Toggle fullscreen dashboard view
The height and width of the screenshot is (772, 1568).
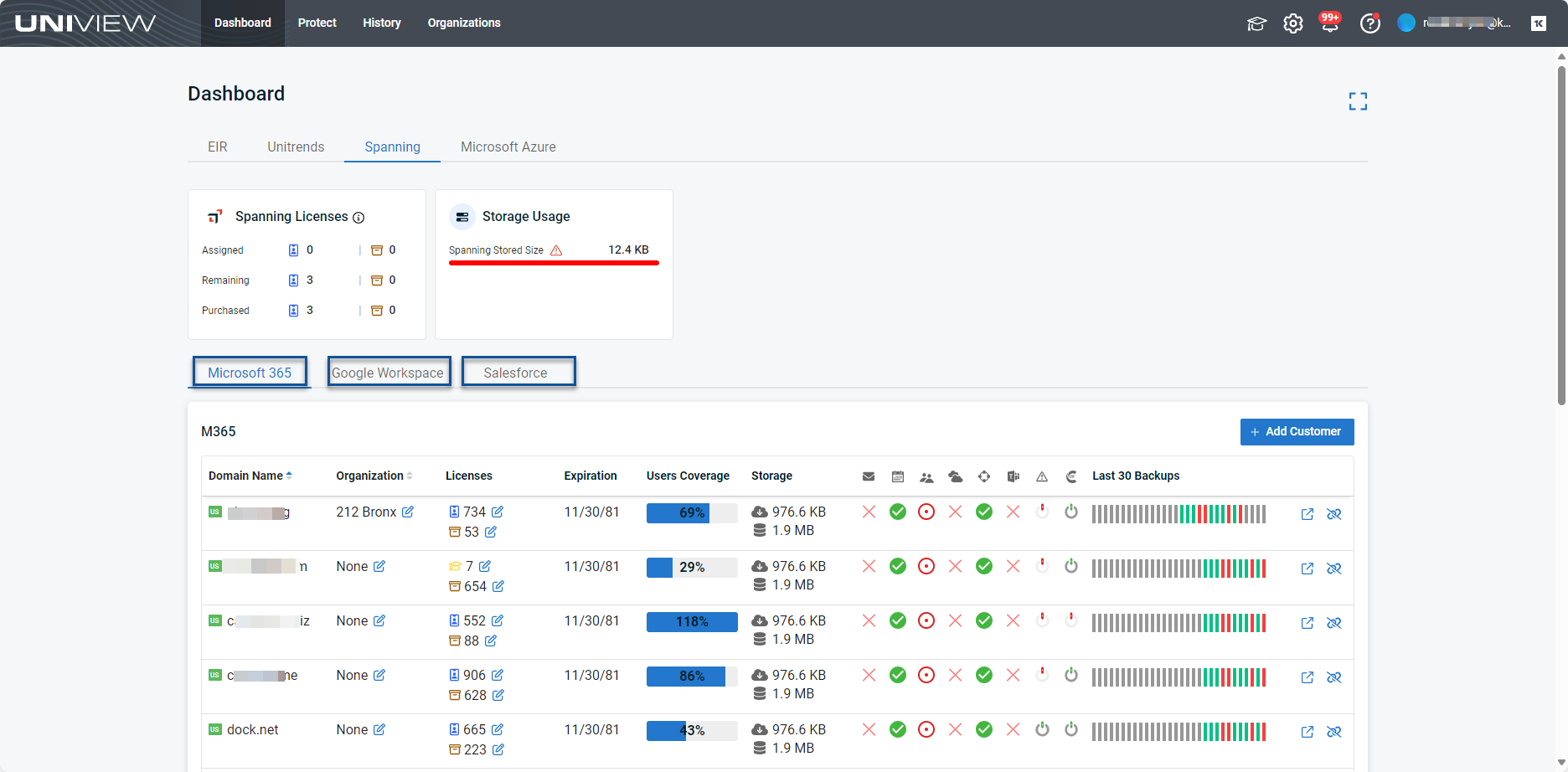(x=1358, y=101)
